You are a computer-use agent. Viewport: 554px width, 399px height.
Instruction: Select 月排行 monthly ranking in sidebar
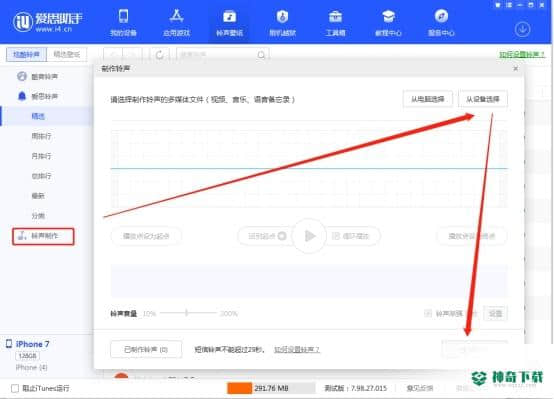tap(41, 156)
